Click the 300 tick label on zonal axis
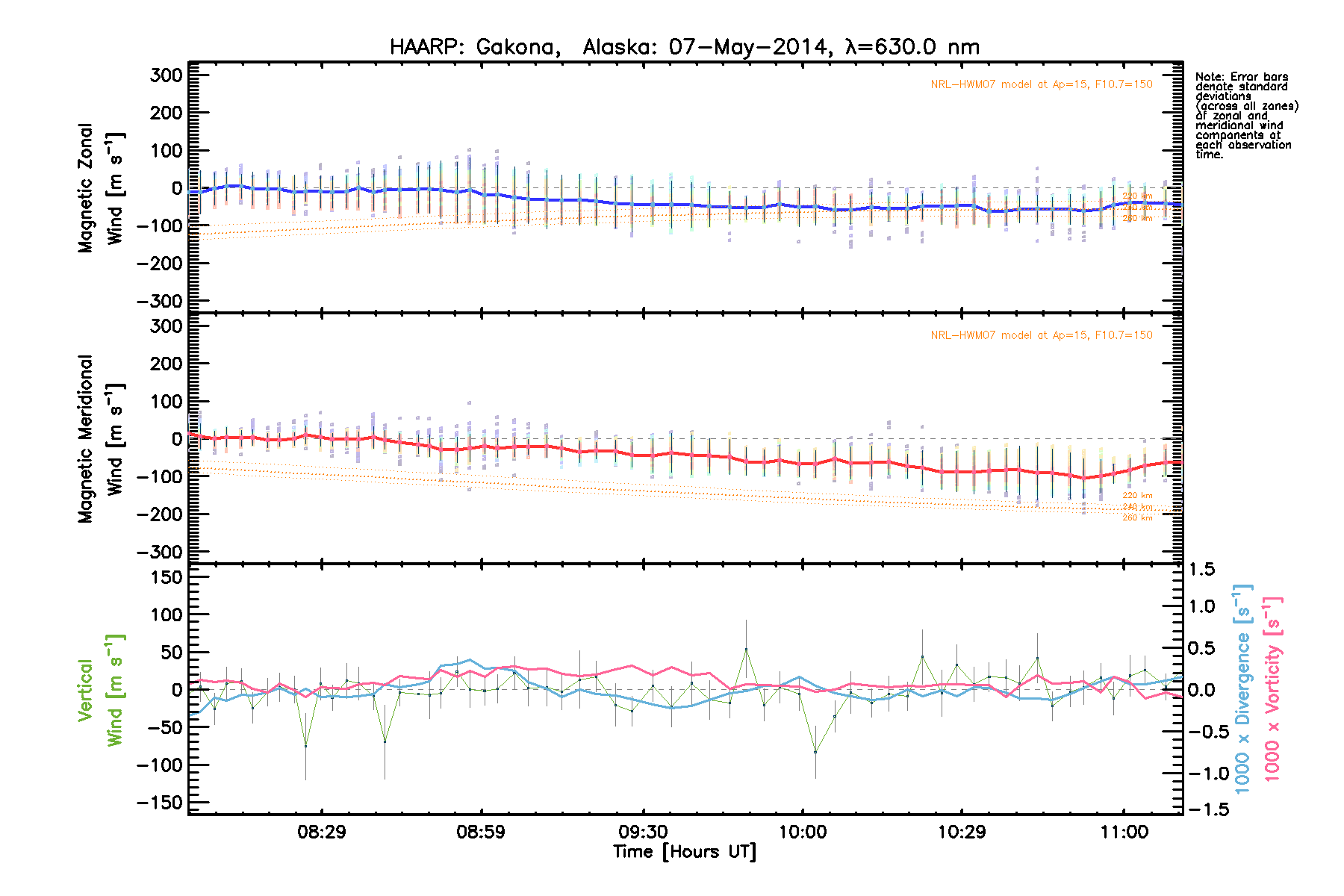 coord(166,75)
